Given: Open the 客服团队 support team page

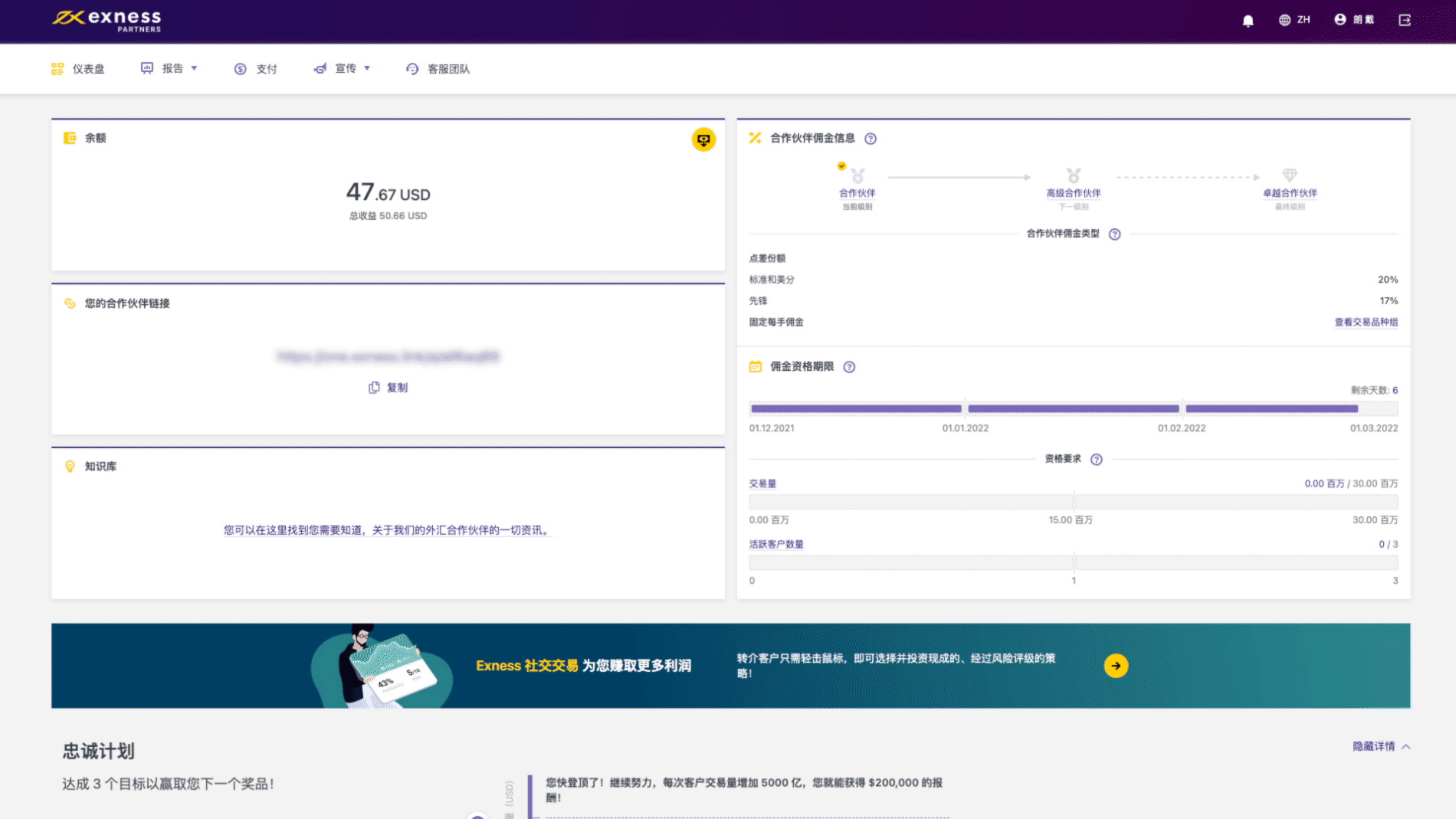Looking at the screenshot, I should click(438, 69).
